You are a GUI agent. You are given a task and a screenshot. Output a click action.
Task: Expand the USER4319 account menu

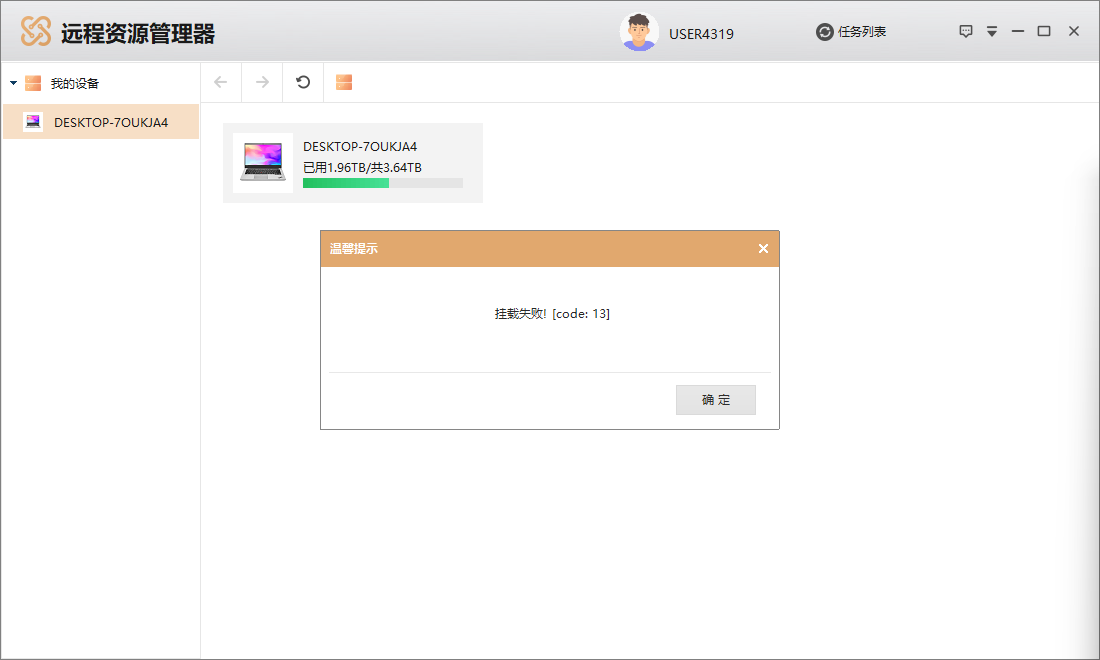700,33
